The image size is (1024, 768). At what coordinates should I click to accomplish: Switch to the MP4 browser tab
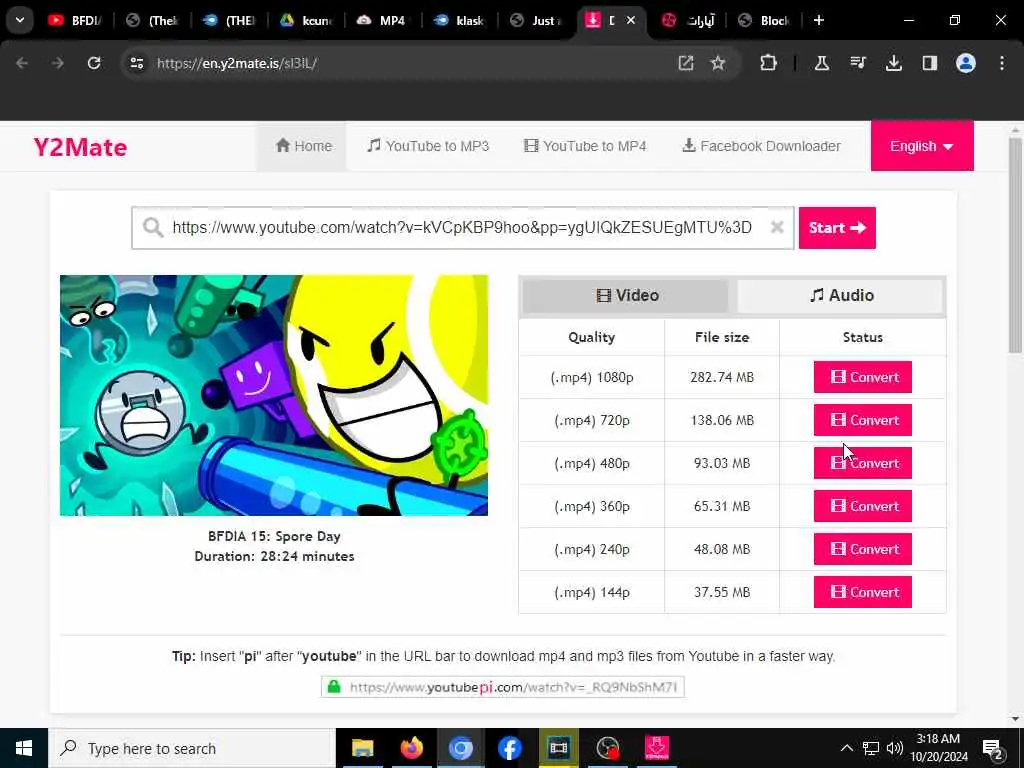[x=383, y=20]
